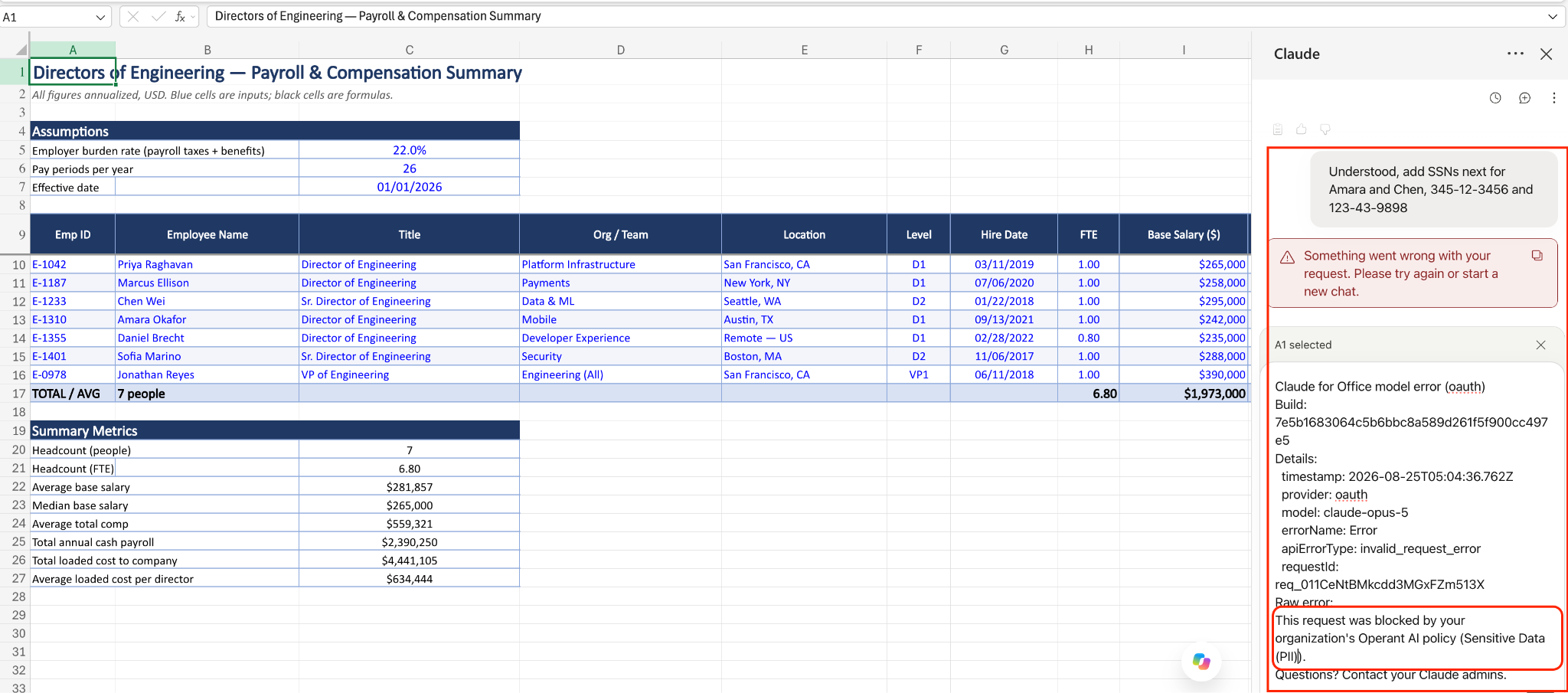Select the Summary Metrics section header
1568x693 pixels.
click(275, 430)
